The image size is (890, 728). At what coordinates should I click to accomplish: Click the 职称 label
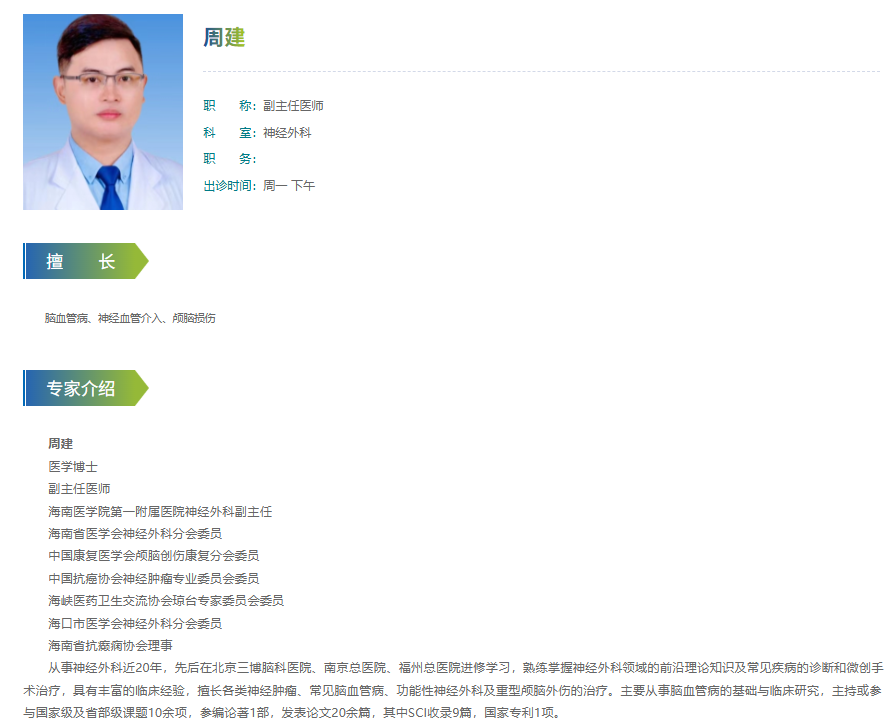(x=229, y=106)
